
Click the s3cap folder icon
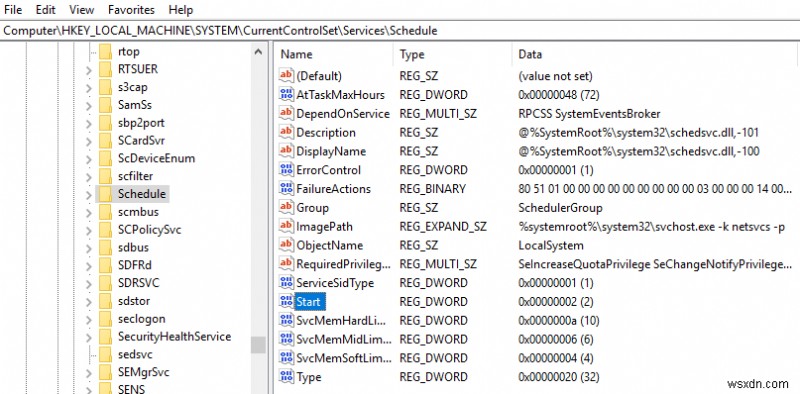[x=105, y=87]
